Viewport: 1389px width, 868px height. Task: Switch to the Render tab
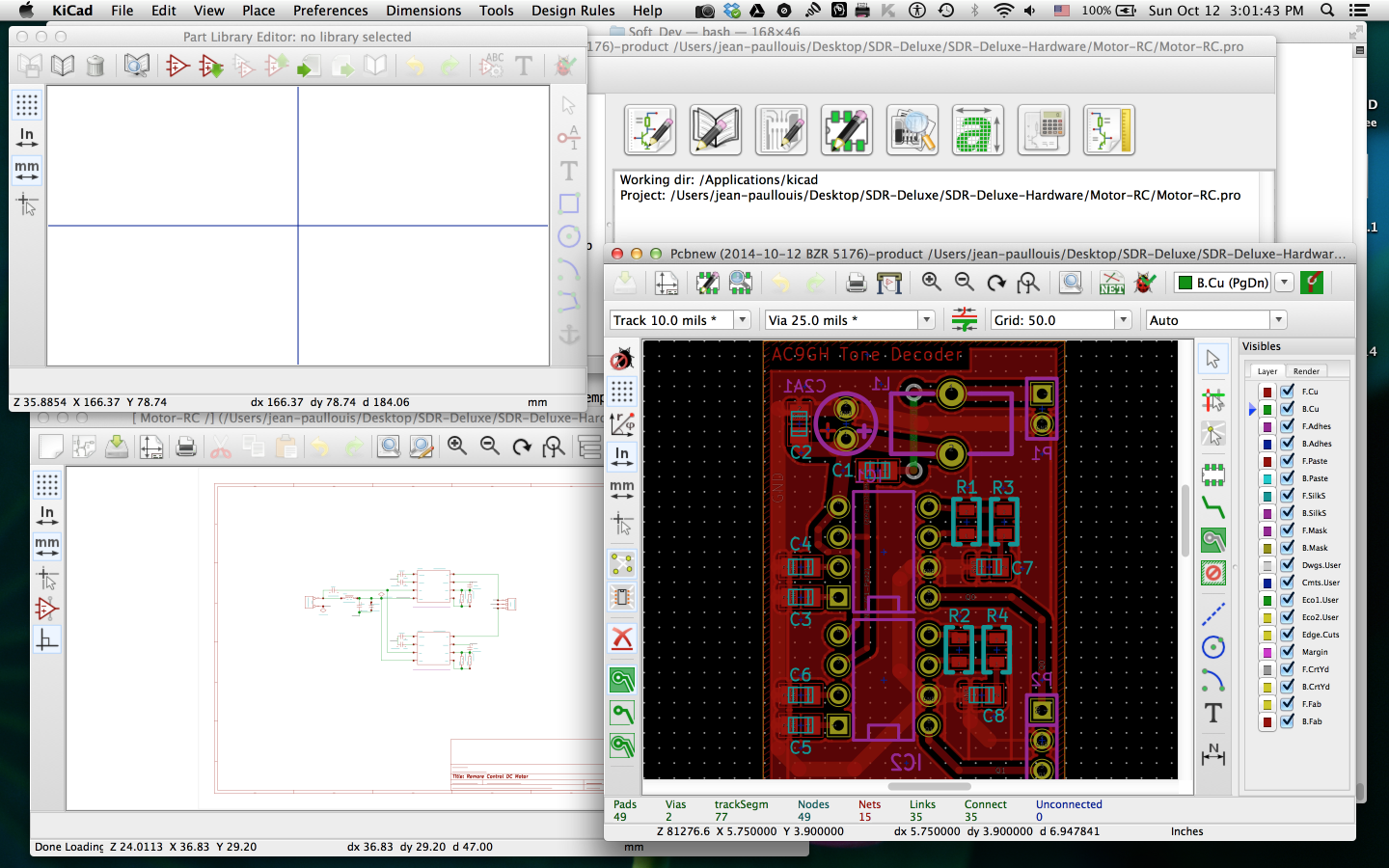coord(1306,371)
